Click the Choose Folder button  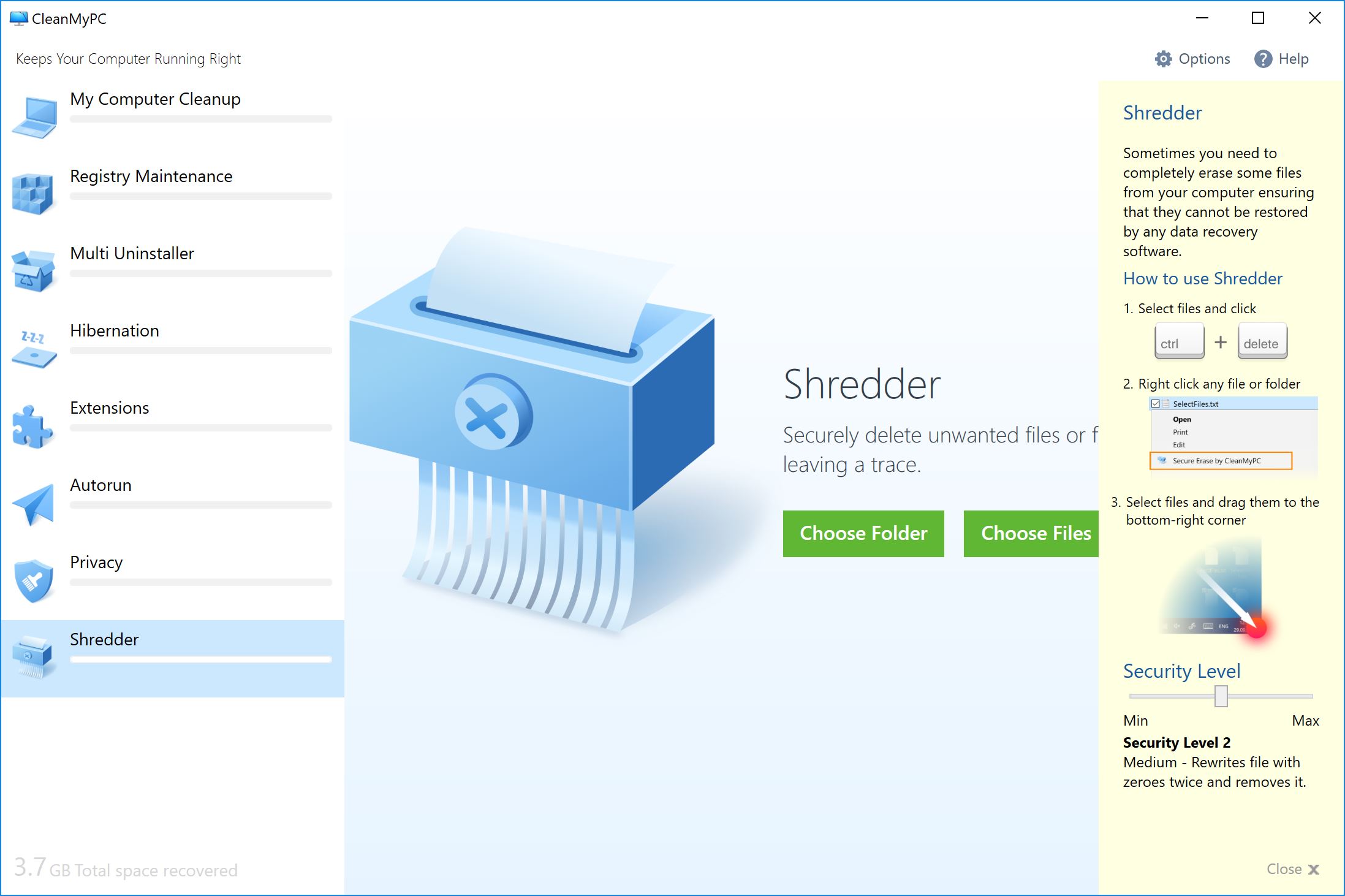pos(862,533)
